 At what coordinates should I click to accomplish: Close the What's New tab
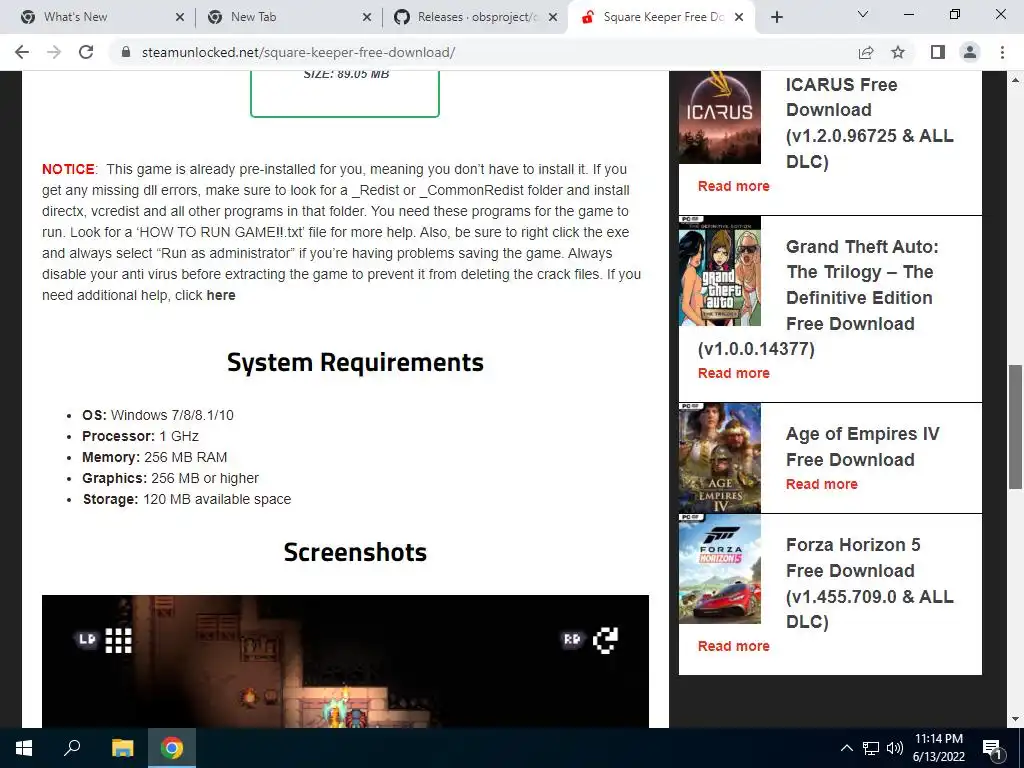click(x=180, y=18)
